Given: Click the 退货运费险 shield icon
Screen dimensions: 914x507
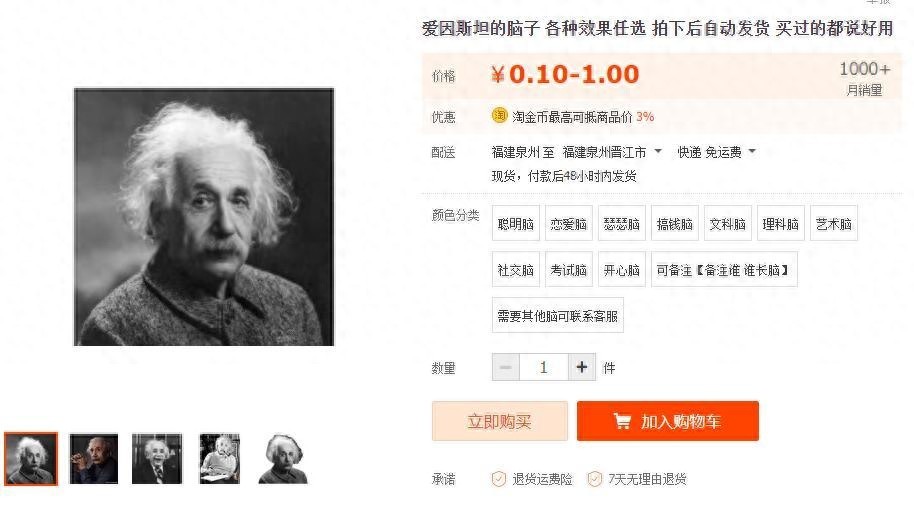Looking at the screenshot, I should click(x=498, y=479).
